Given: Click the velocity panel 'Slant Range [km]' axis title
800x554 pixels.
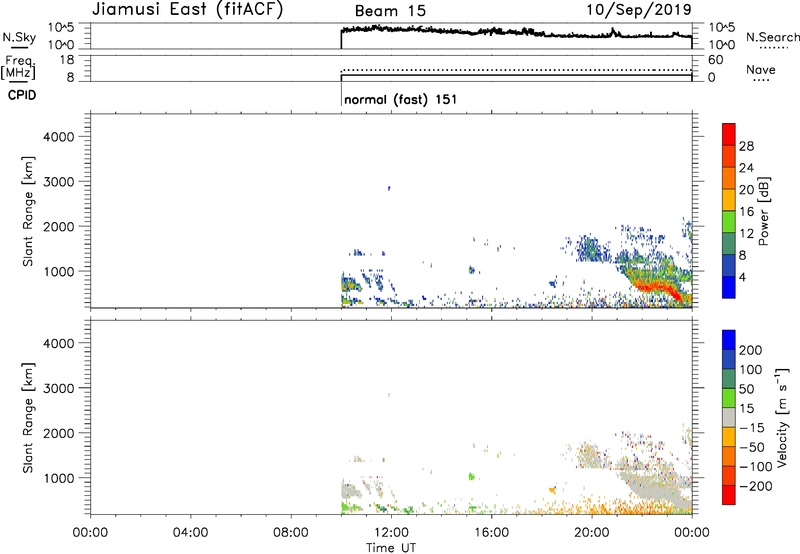Looking at the screenshot, I should coord(28,417).
